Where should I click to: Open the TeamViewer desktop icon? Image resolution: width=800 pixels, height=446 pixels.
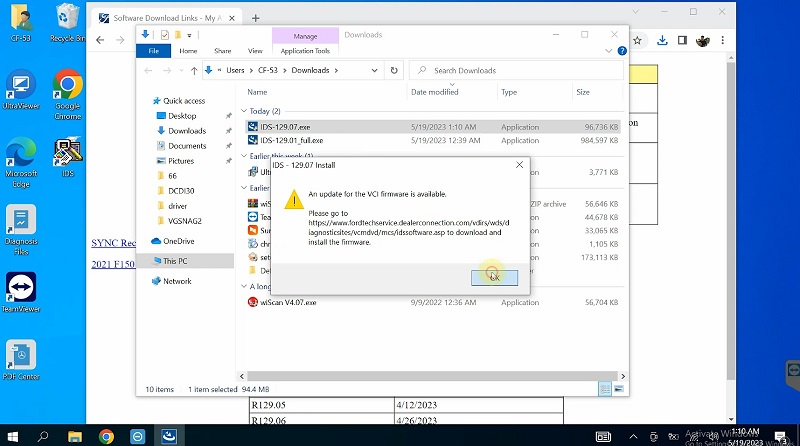tap(20, 291)
